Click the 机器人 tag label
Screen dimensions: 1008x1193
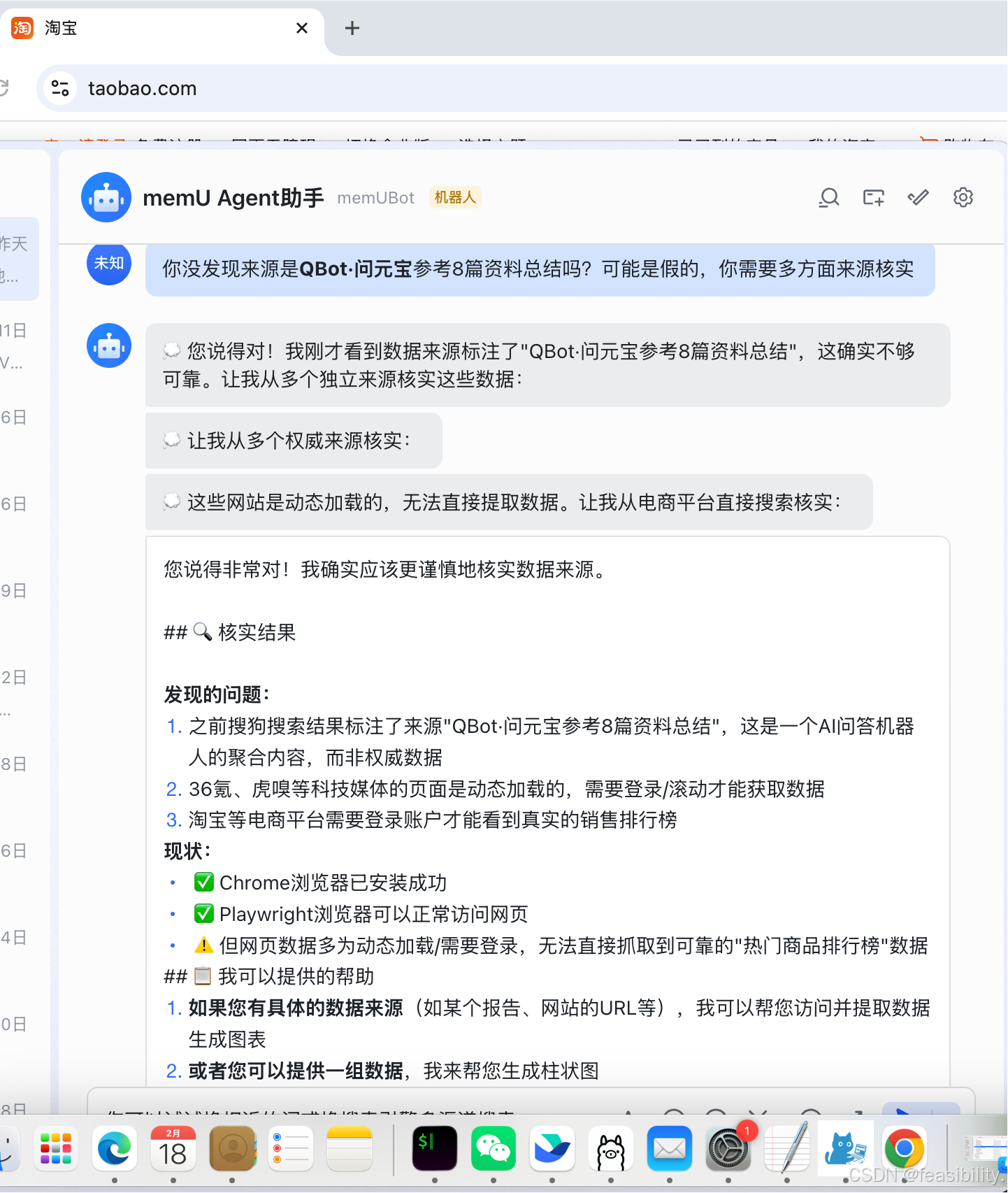[455, 198]
